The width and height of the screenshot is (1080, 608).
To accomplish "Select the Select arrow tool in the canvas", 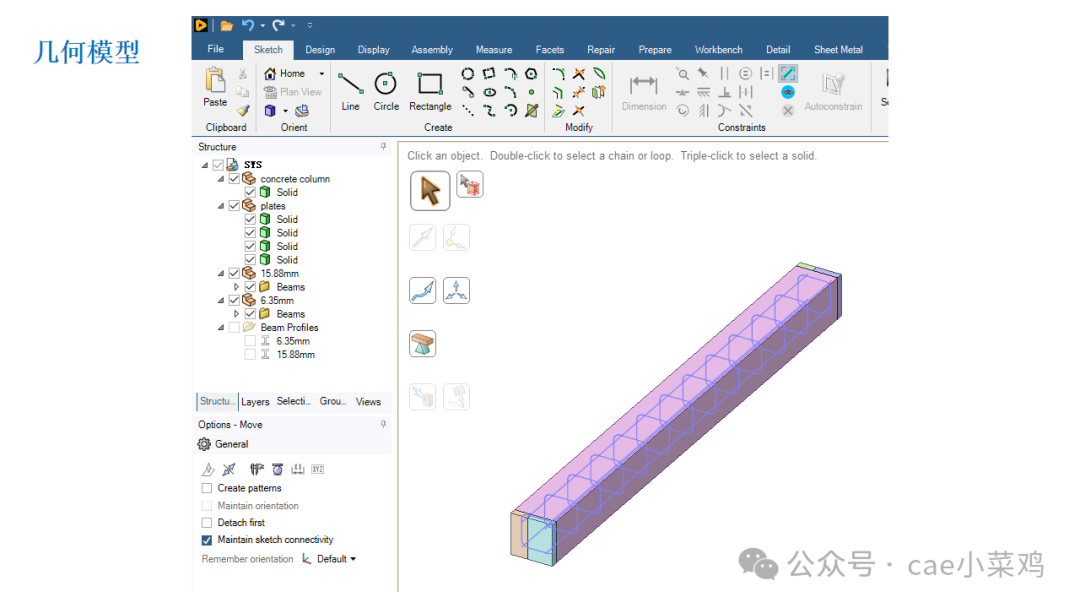I will click(428, 190).
